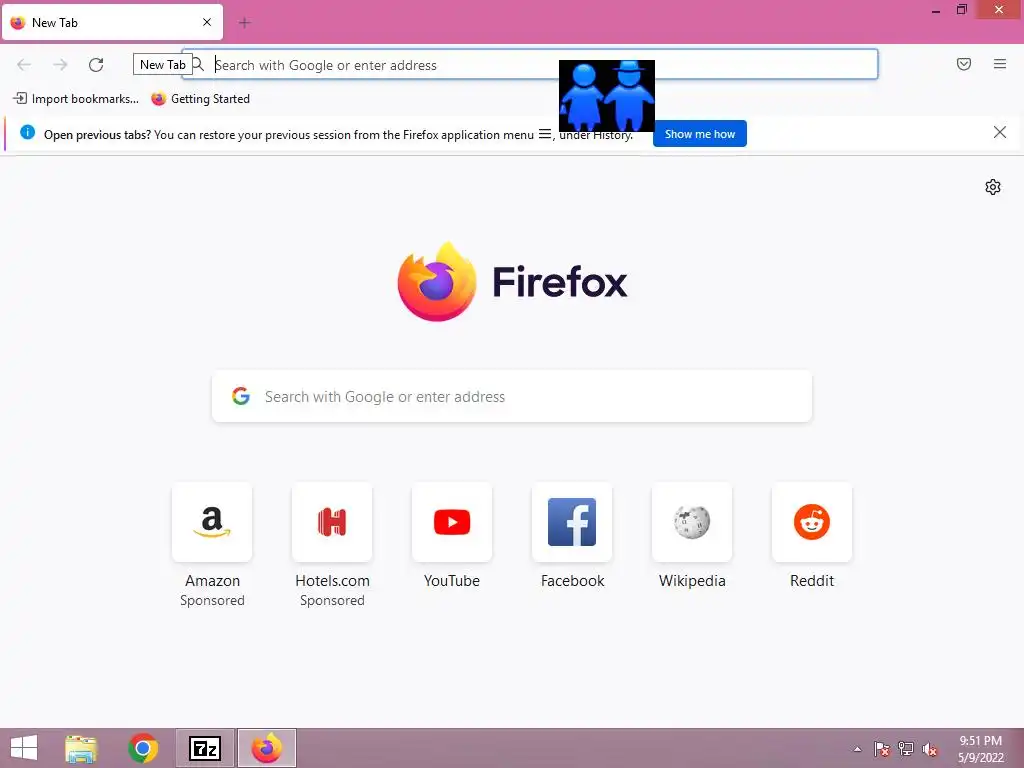This screenshot has height=768, width=1024.
Task: Open the Amazon sponsored shortcut tile
Action: coord(212,522)
